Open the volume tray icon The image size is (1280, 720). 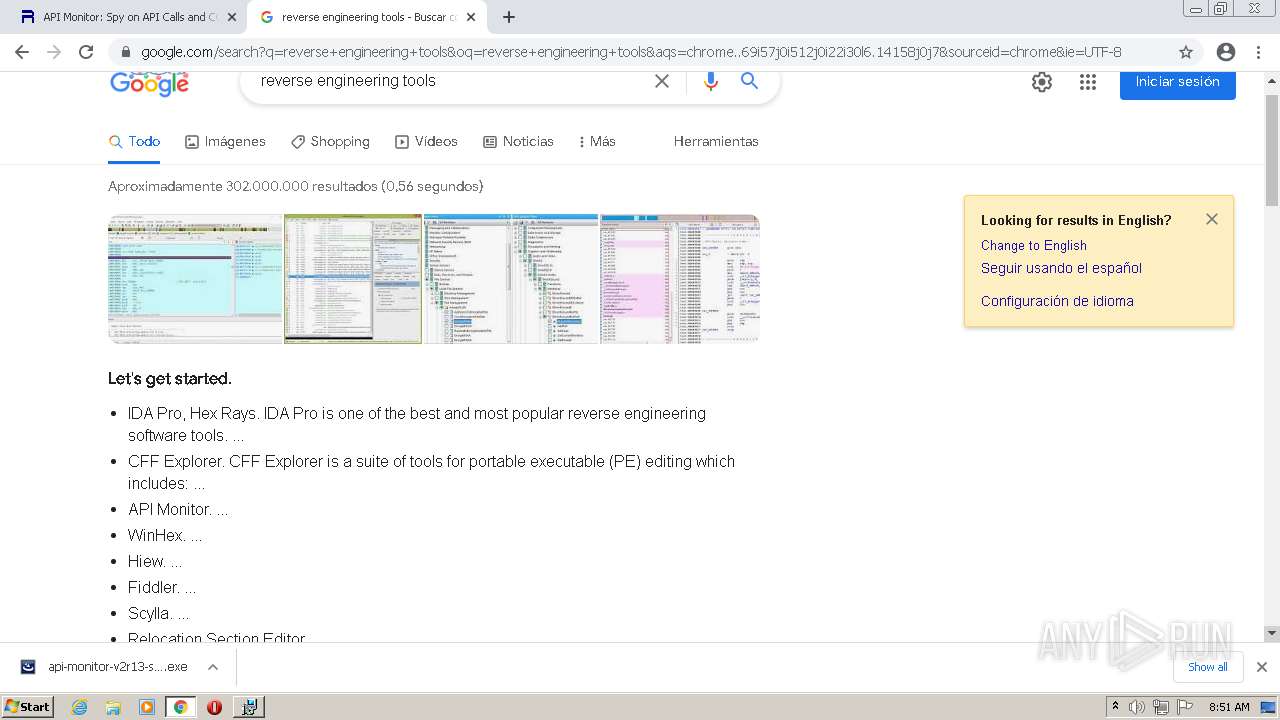point(1137,707)
